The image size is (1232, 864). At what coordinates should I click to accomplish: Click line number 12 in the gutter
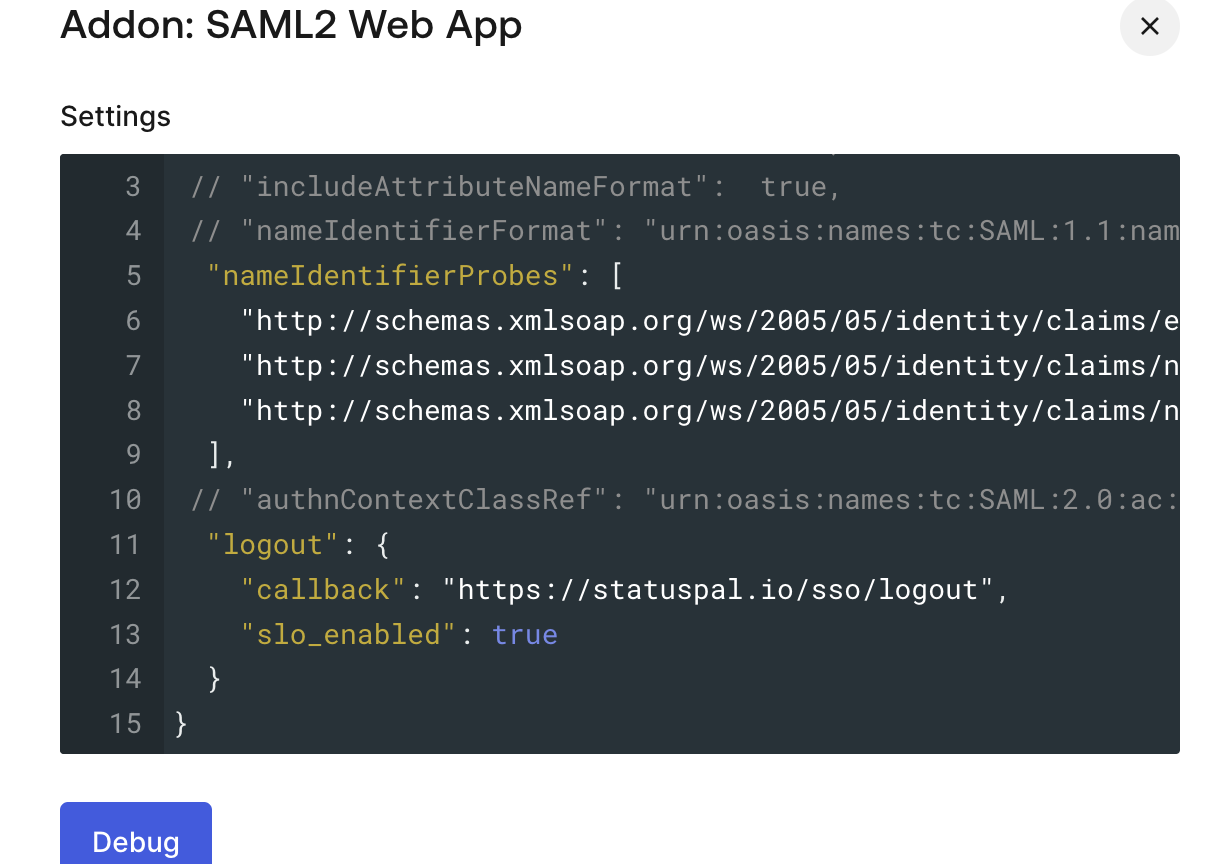[x=125, y=590]
